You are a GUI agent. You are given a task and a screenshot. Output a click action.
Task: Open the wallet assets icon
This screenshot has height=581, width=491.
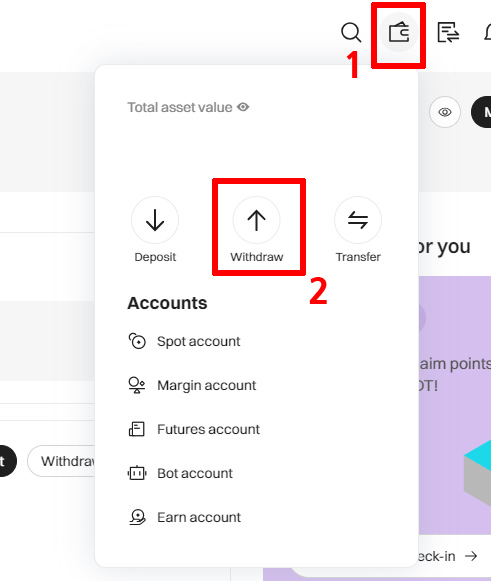click(x=399, y=32)
